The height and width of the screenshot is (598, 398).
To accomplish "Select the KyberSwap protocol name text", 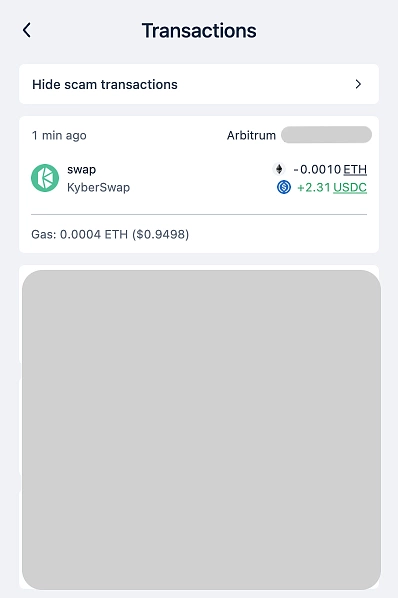I will click(98, 188).
